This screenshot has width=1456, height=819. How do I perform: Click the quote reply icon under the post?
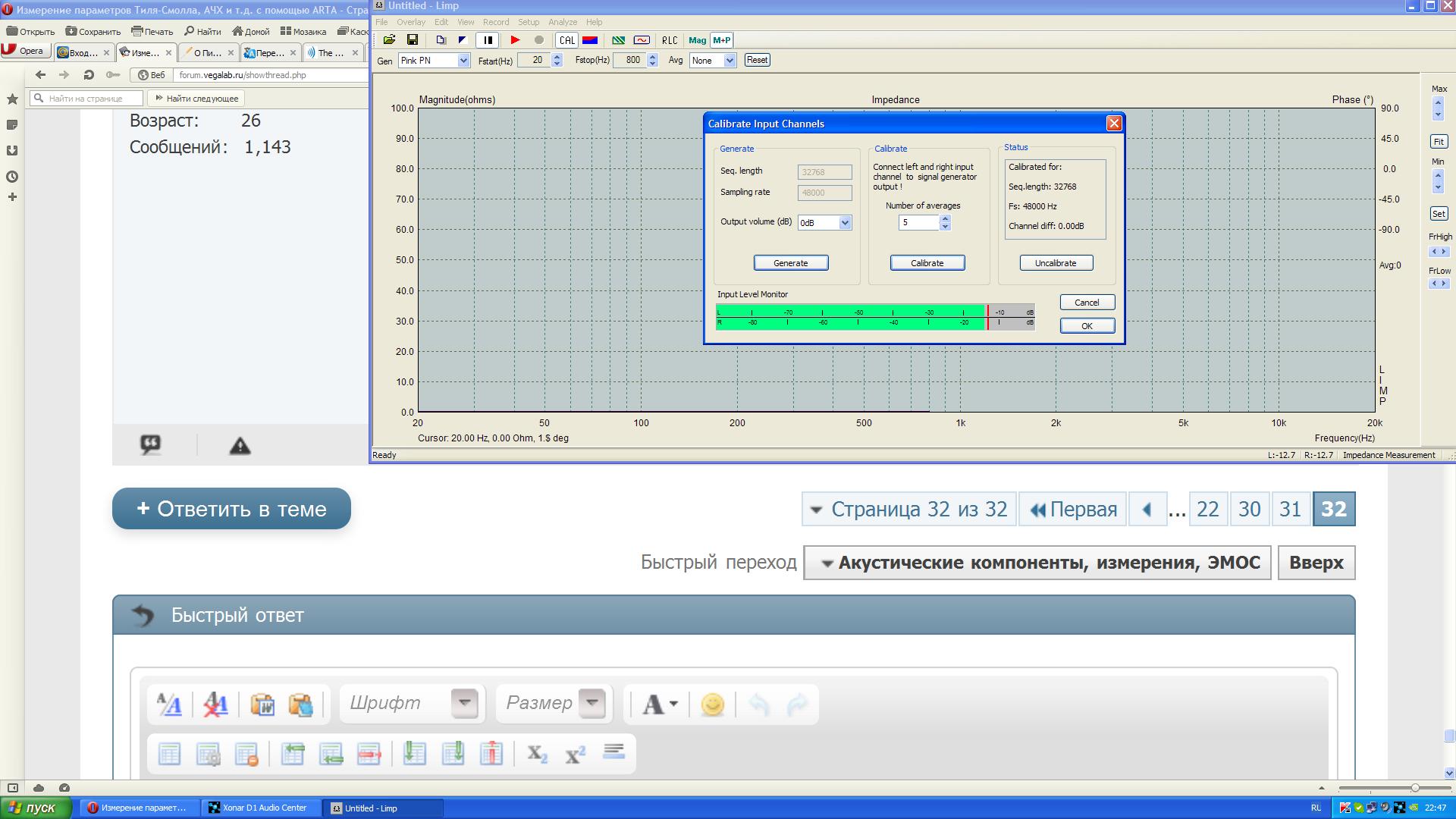(x=150, y=444)
